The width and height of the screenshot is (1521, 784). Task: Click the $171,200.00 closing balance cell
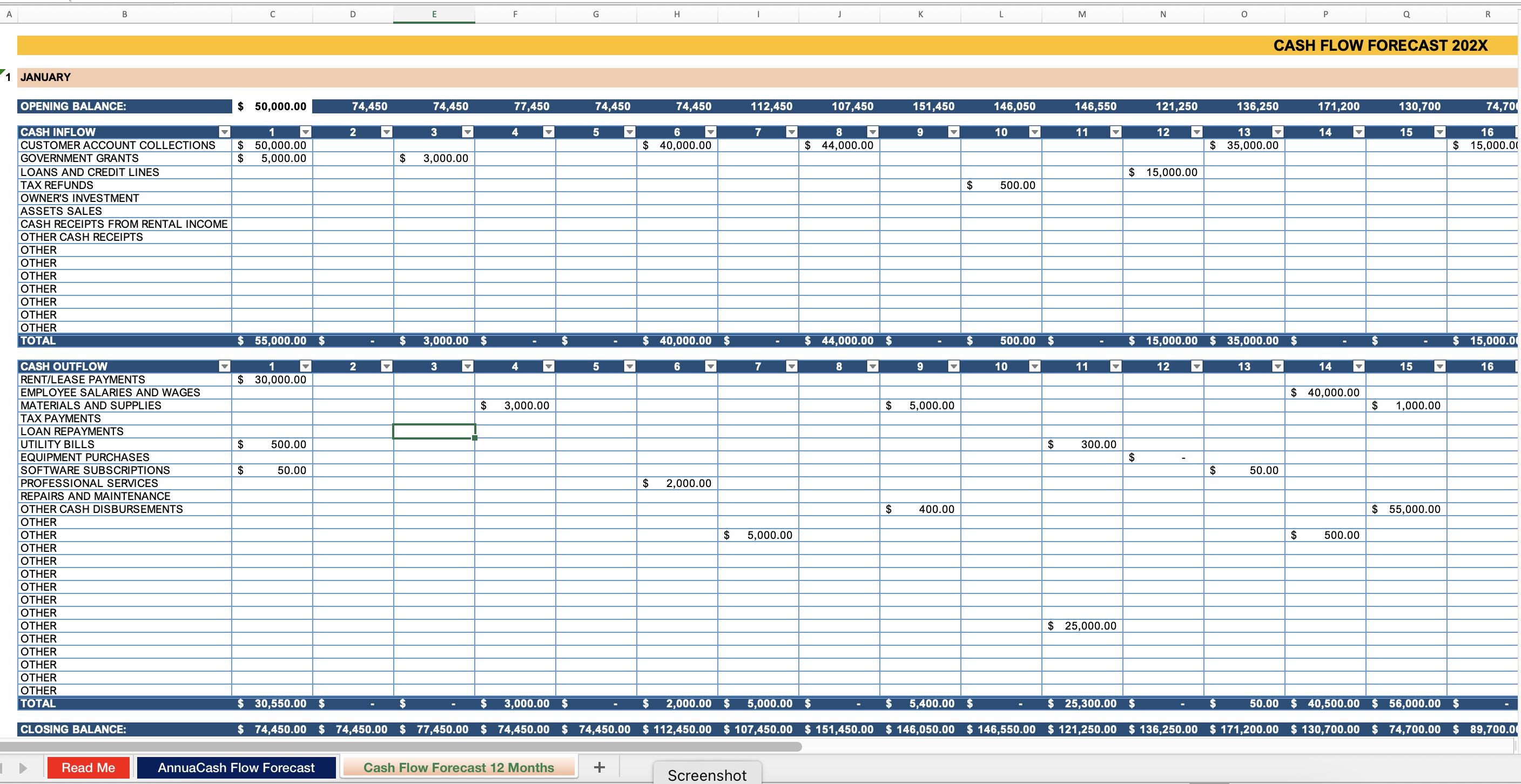[x=1244, y=729]
